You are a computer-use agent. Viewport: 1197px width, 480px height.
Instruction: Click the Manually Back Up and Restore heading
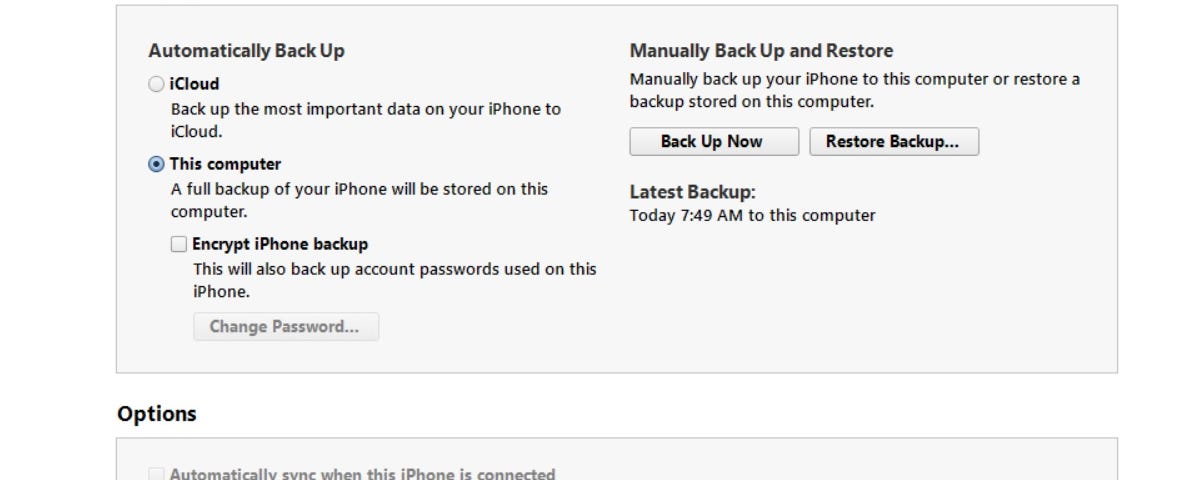761,51
